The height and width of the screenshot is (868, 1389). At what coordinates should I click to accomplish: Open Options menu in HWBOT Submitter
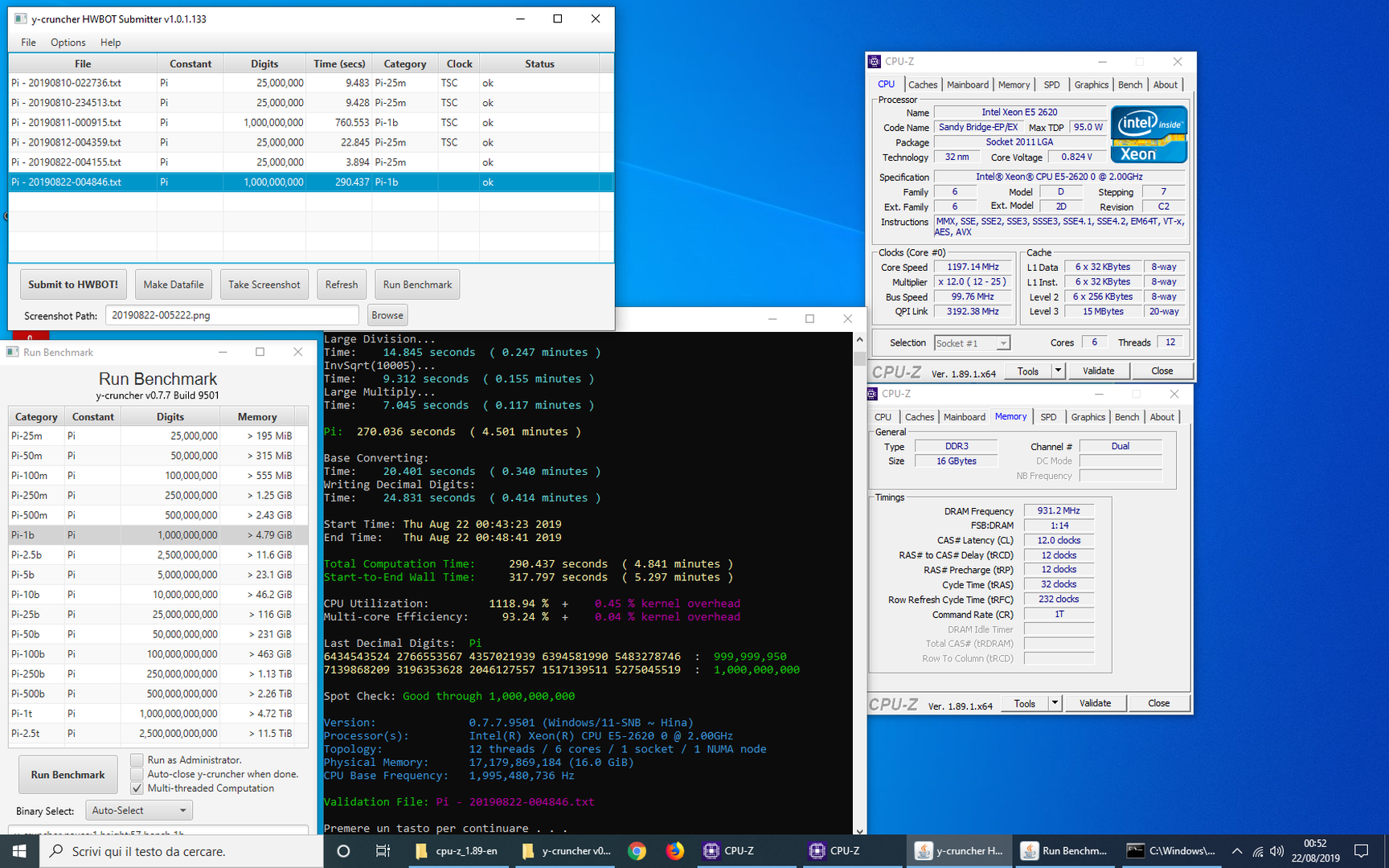pos(68,43)
